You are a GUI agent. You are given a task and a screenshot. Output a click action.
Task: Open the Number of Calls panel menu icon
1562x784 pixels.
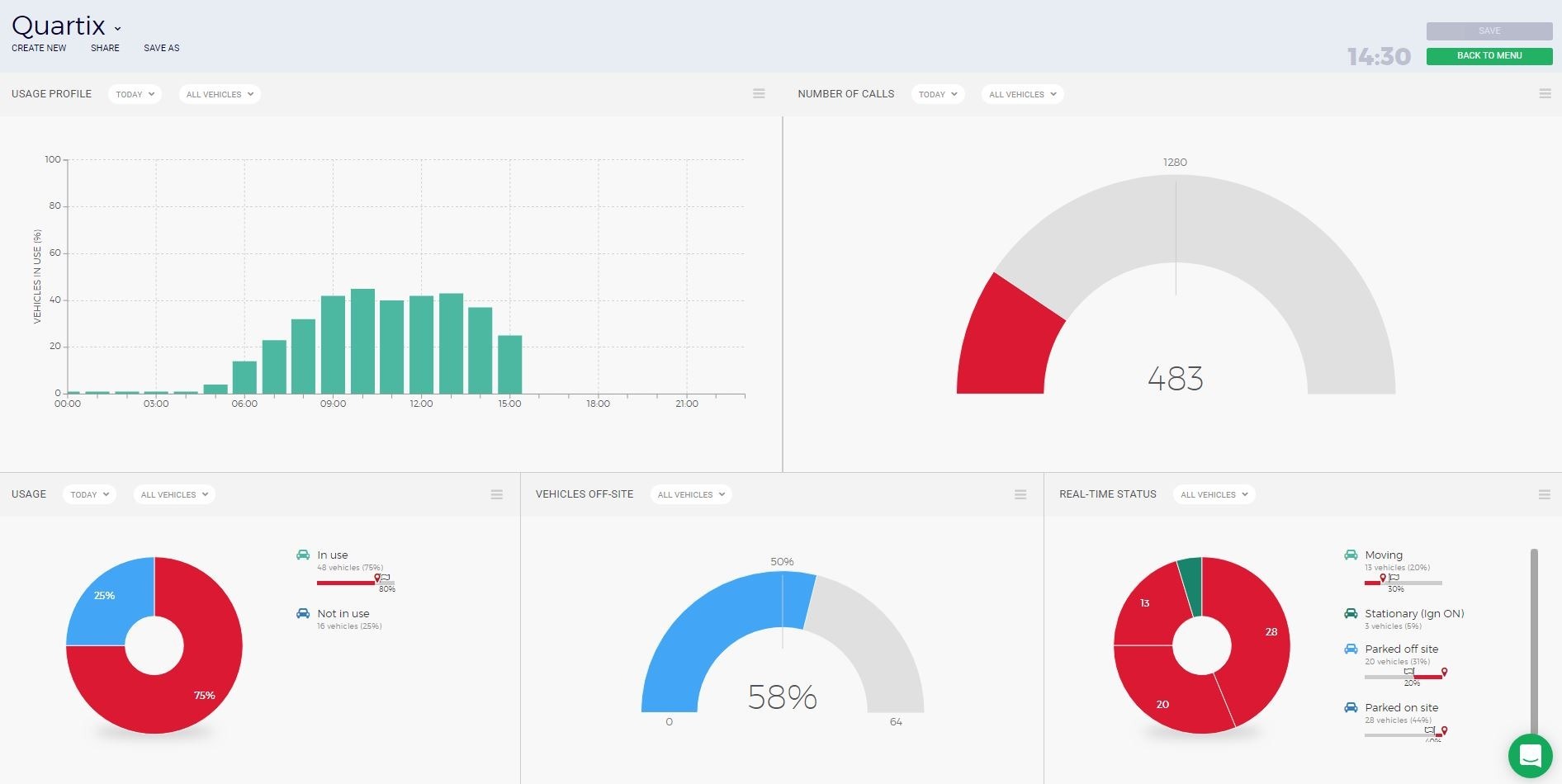click(x=1545, y=94)
